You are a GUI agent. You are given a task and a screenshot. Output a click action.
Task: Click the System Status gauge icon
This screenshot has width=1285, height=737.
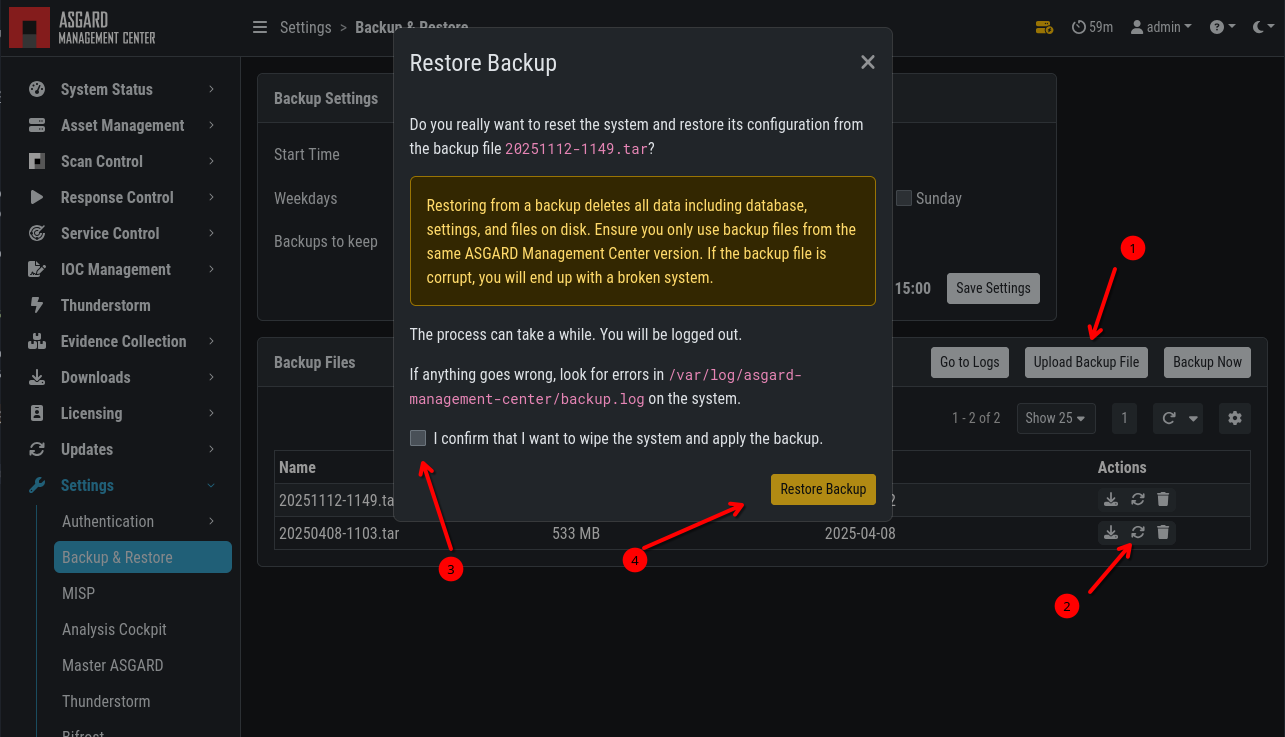37,89
